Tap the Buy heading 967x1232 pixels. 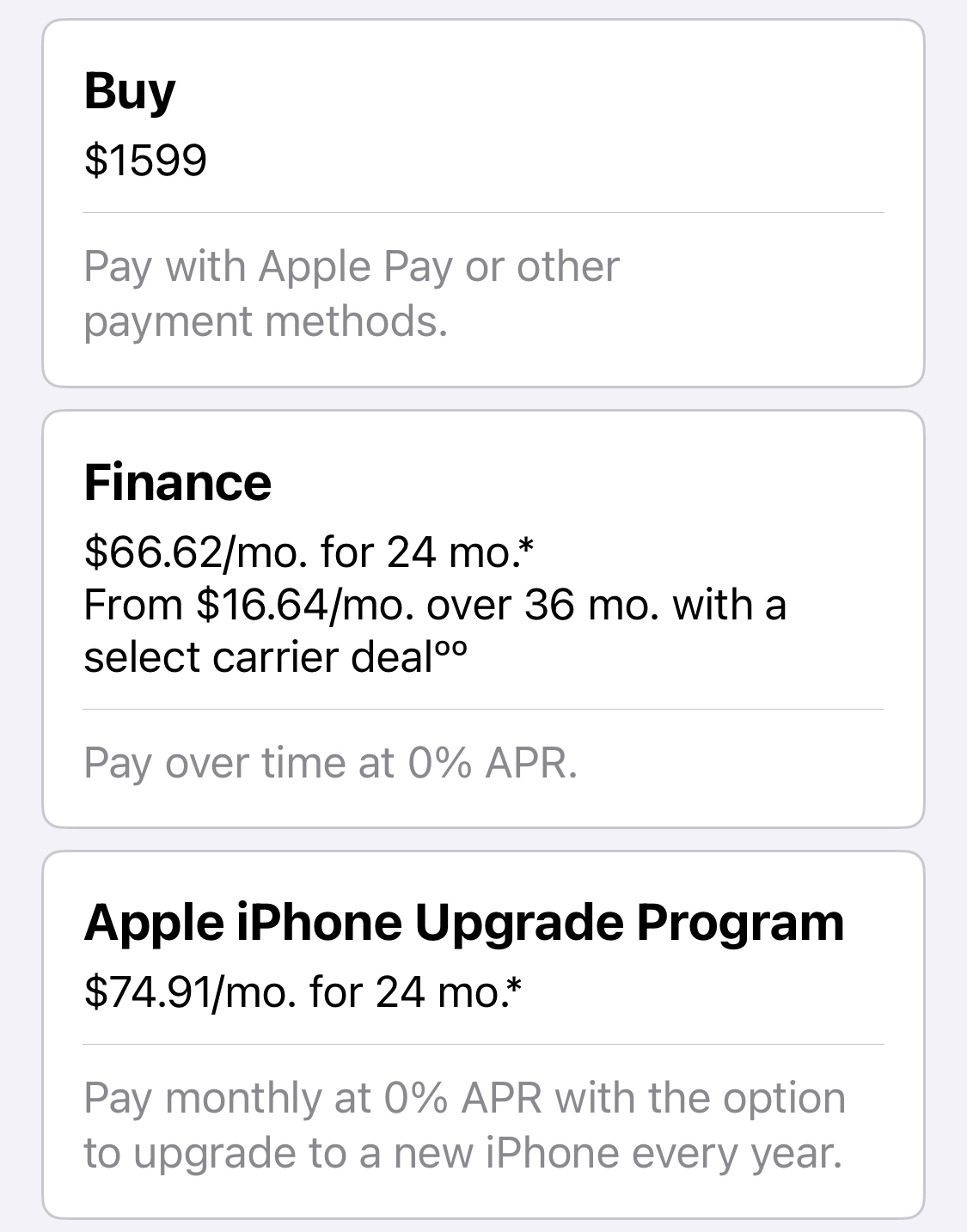130,91
